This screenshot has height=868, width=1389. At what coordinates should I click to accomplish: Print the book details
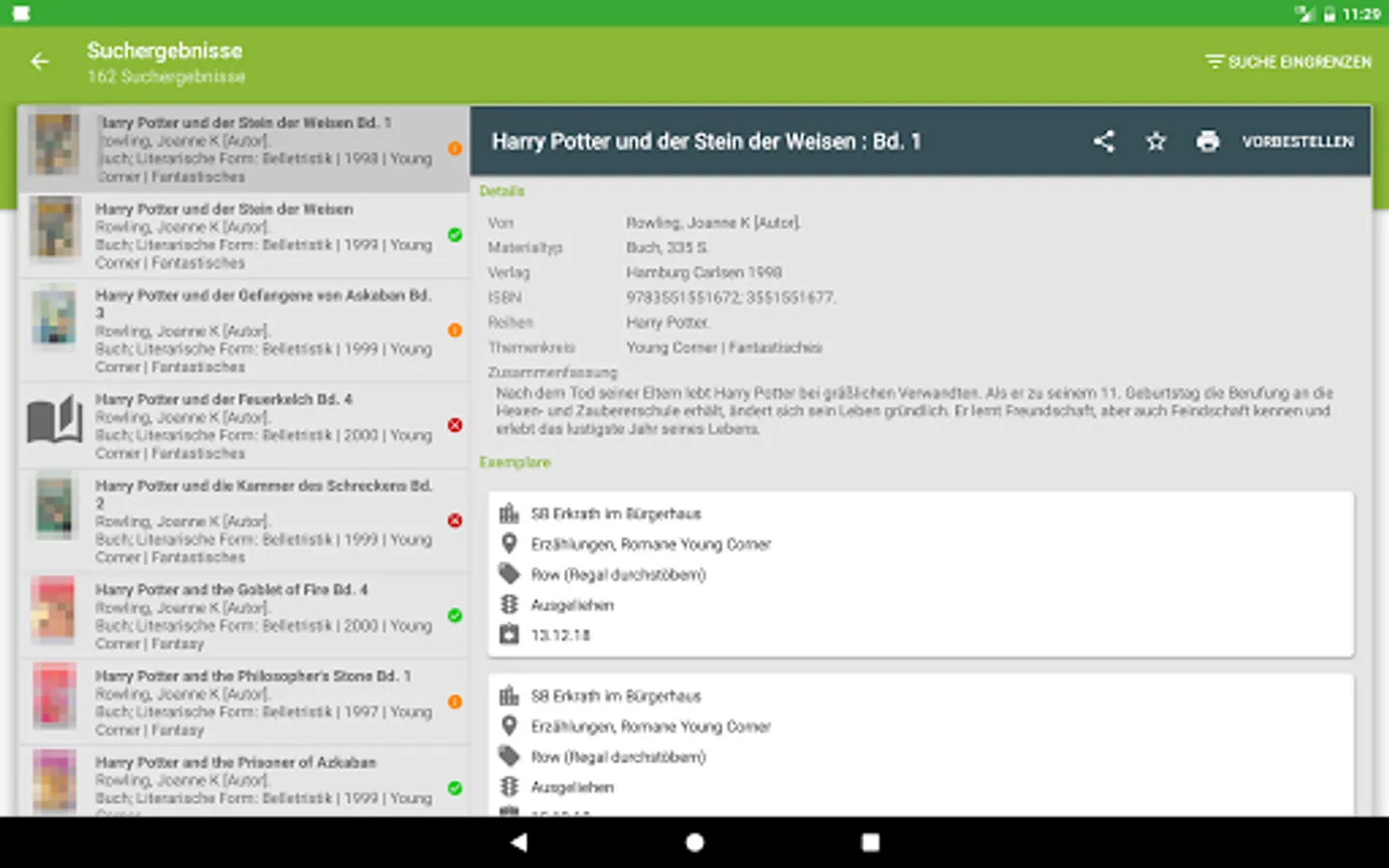(x=1208, y=142)
